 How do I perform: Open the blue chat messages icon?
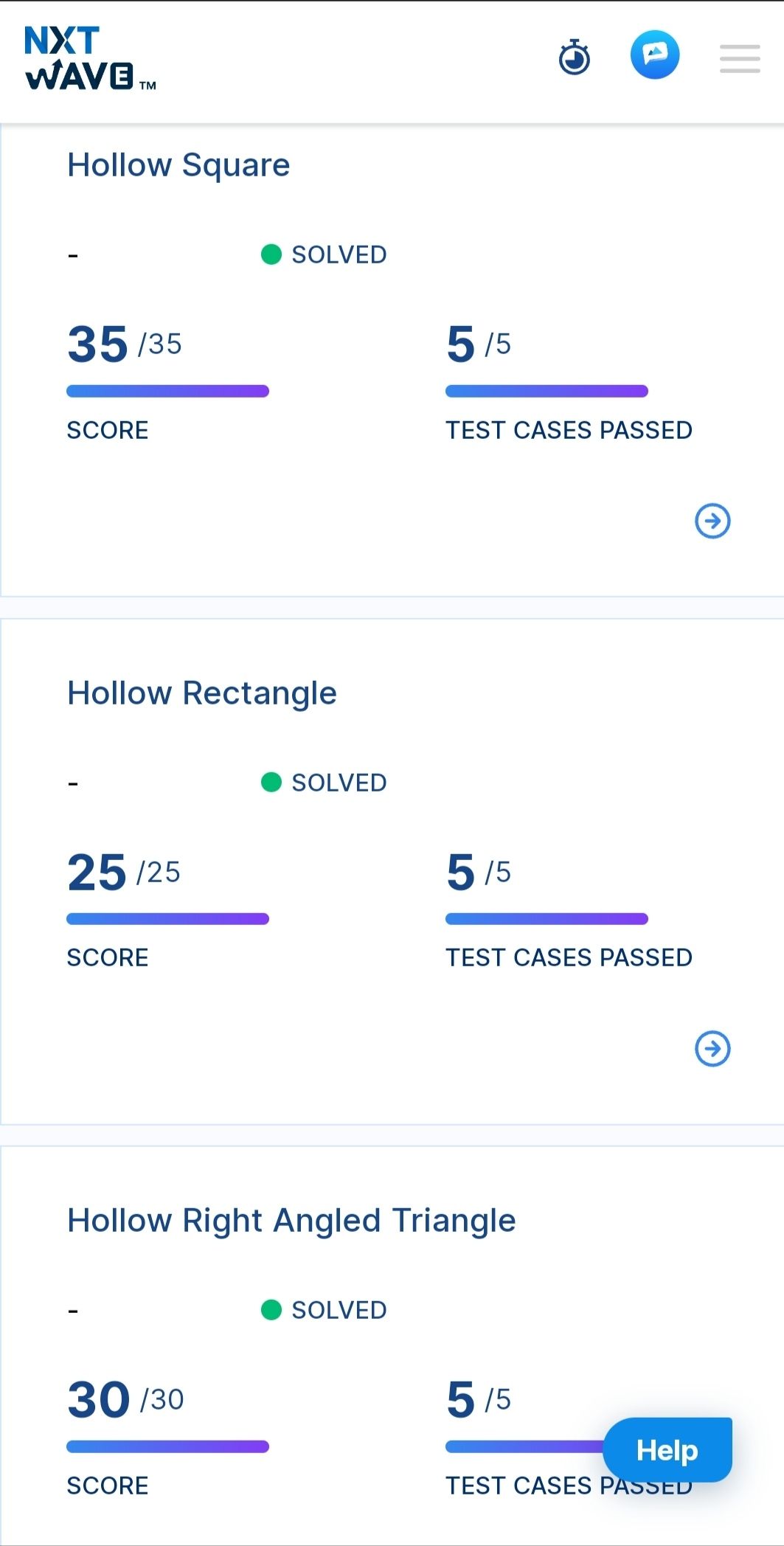[655, 55]
